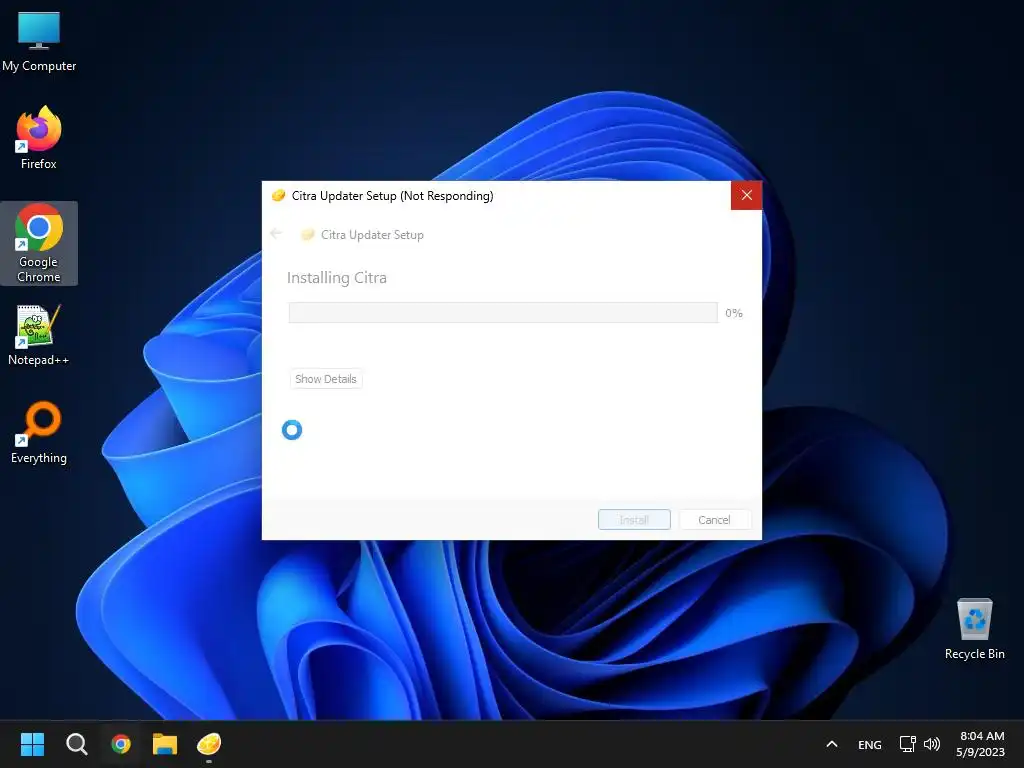Select the Notepad++ desktop shortcut

(39, 334)
